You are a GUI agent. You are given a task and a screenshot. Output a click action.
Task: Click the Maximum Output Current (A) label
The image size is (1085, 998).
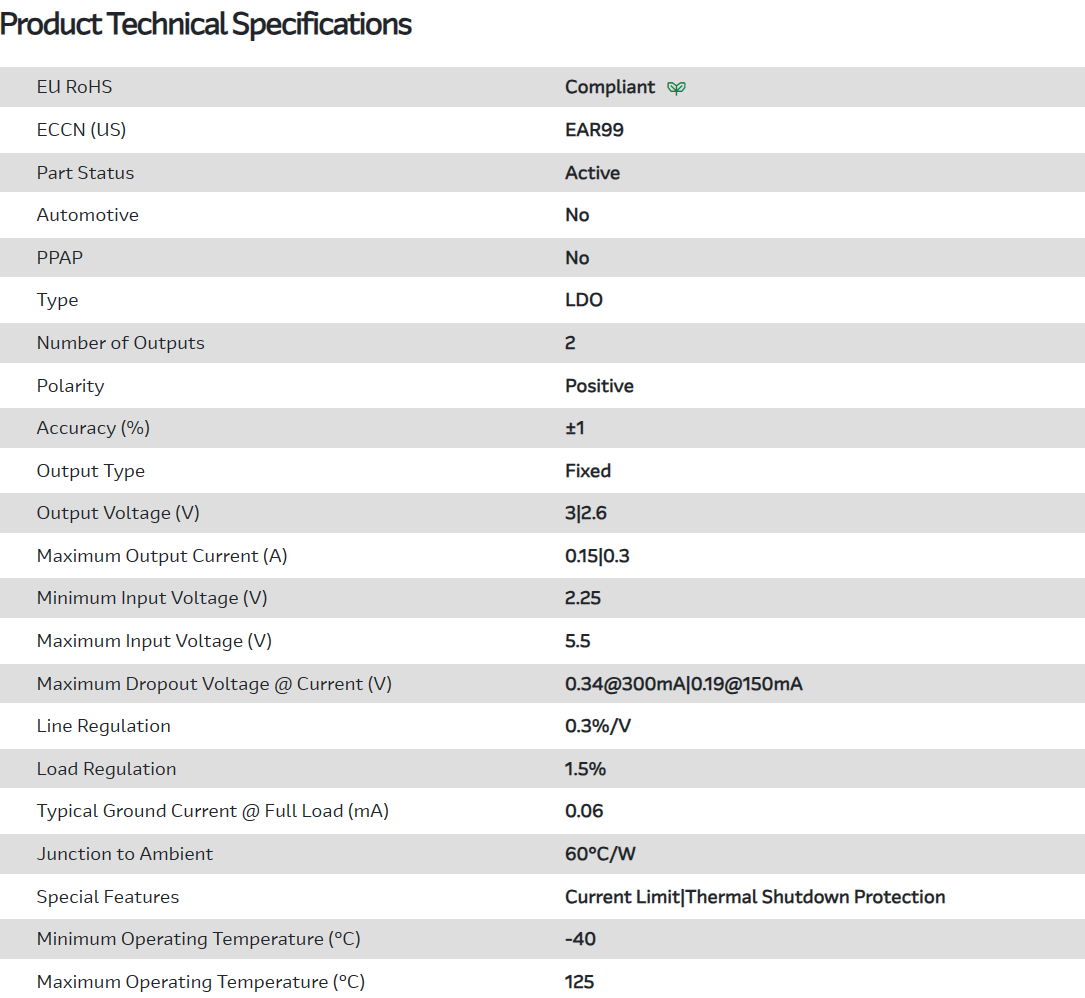click(x=162, y=556)
